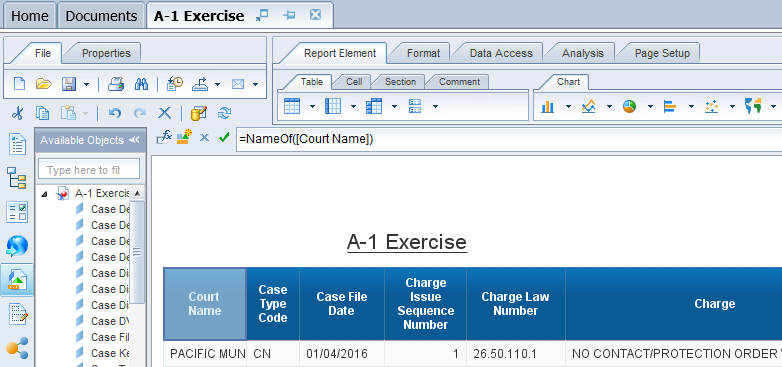Insert a column chart
Screen dimensions: 782x367
click(548, 106)
